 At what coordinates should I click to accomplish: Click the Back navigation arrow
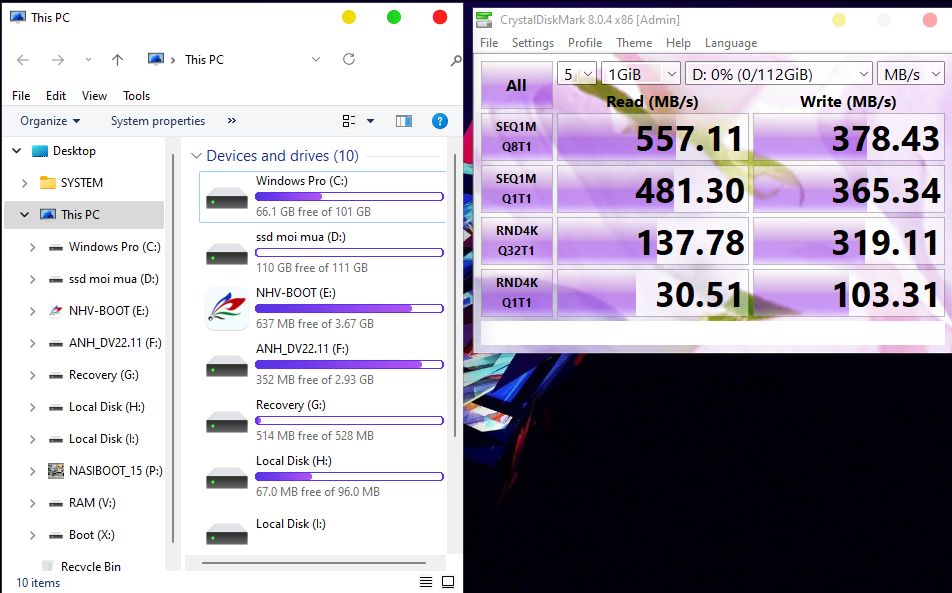25,60
